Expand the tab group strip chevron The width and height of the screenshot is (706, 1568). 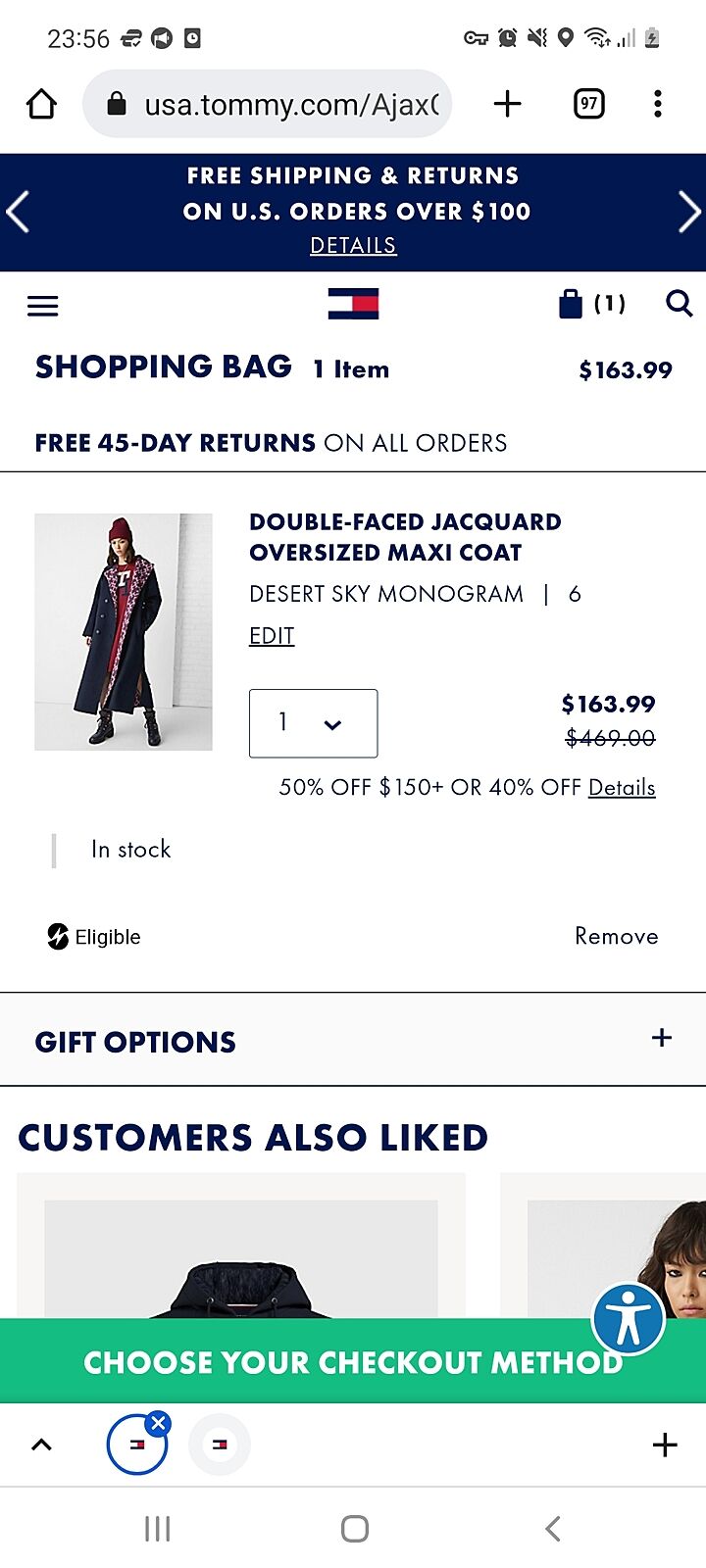click(41, 1445)
